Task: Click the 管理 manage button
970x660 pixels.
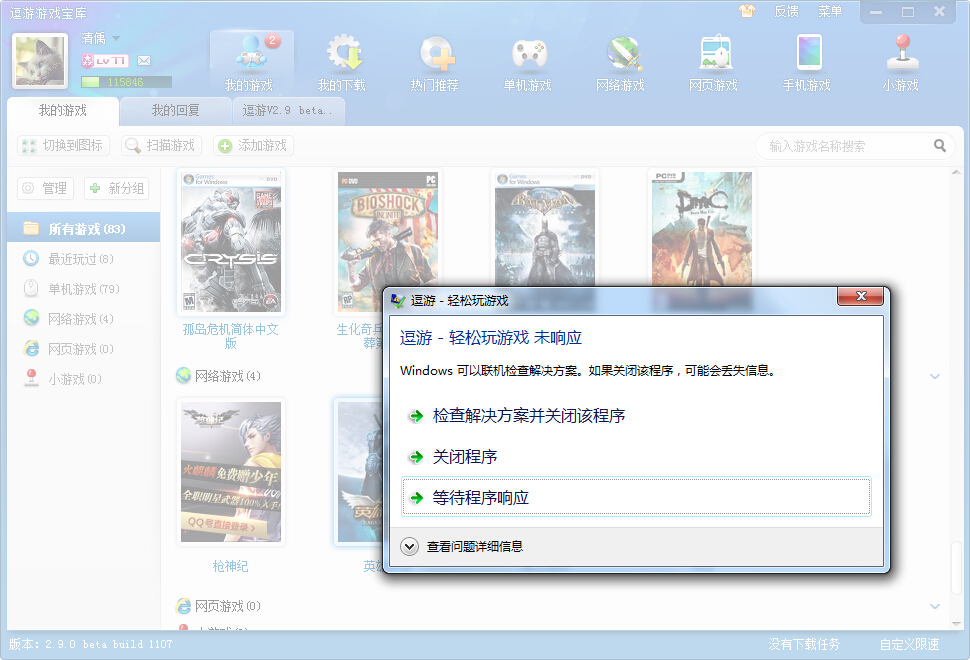Action: [45, 188]
